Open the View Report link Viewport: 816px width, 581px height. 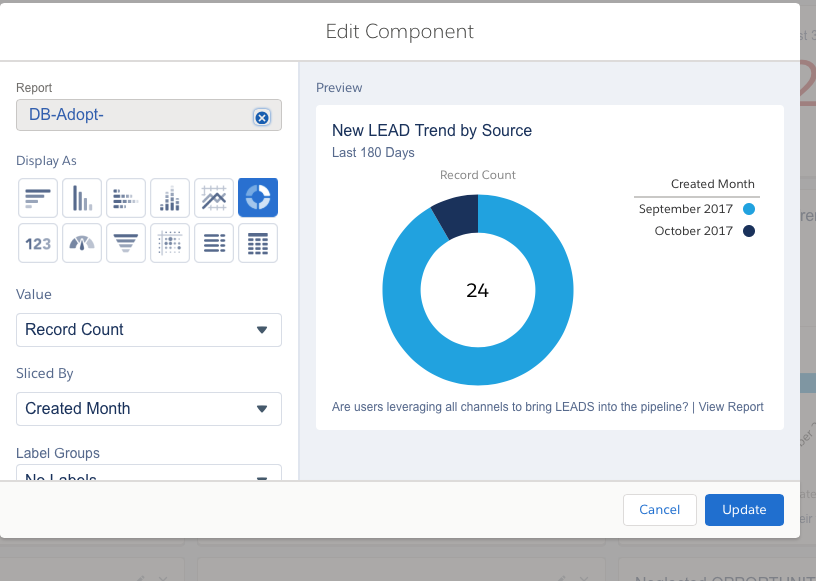(731, 407)
